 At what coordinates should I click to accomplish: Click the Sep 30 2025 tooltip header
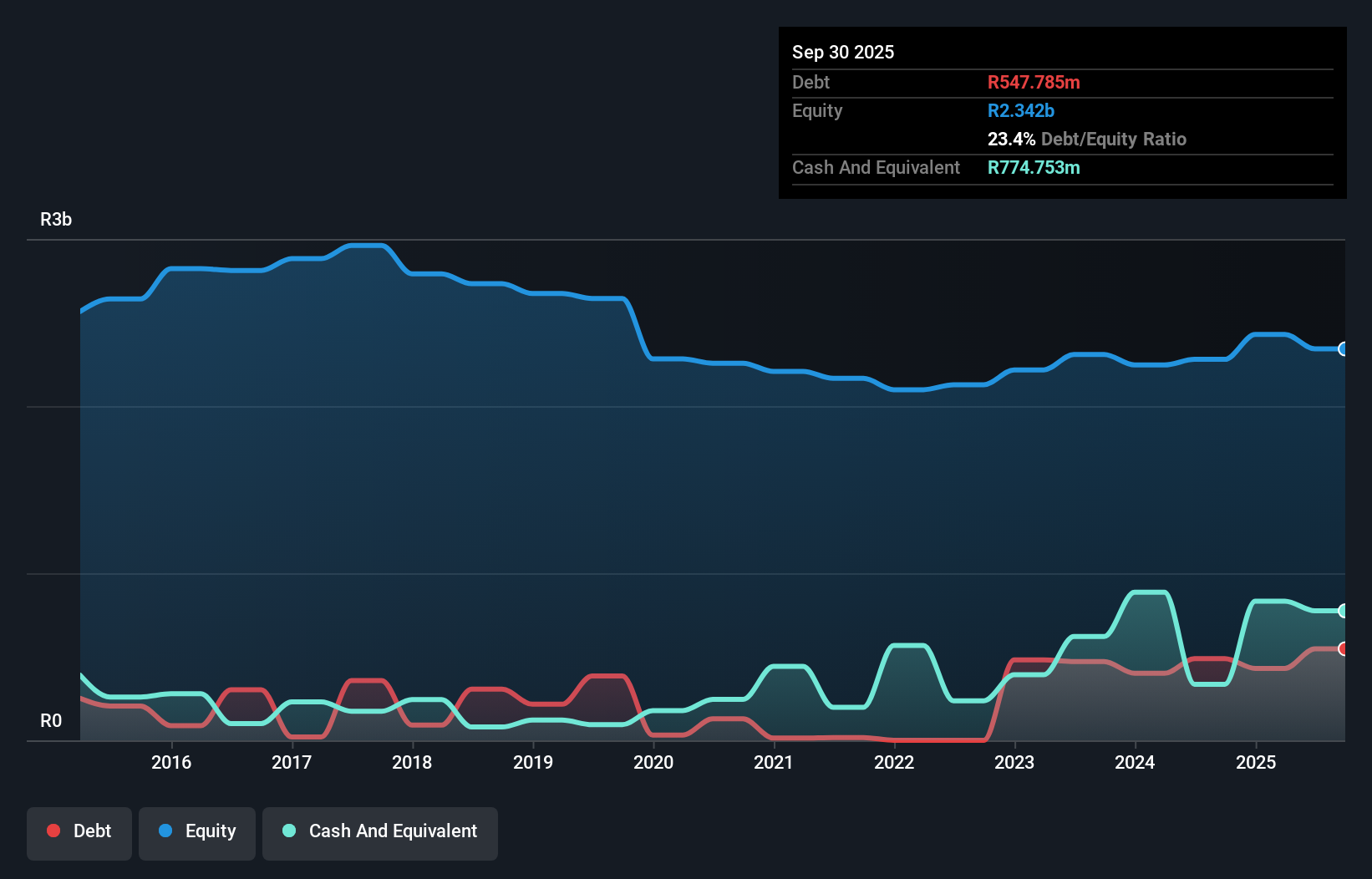[843, 52]
